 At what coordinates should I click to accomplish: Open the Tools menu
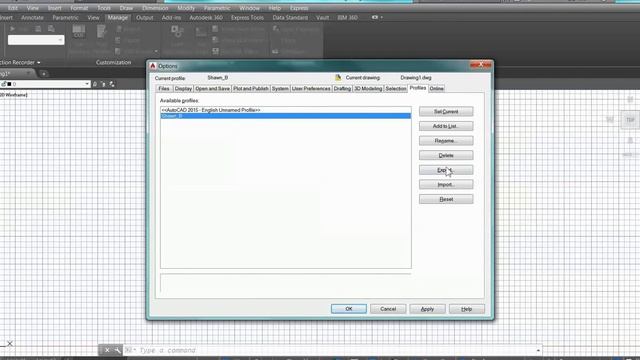coord(104,8)
